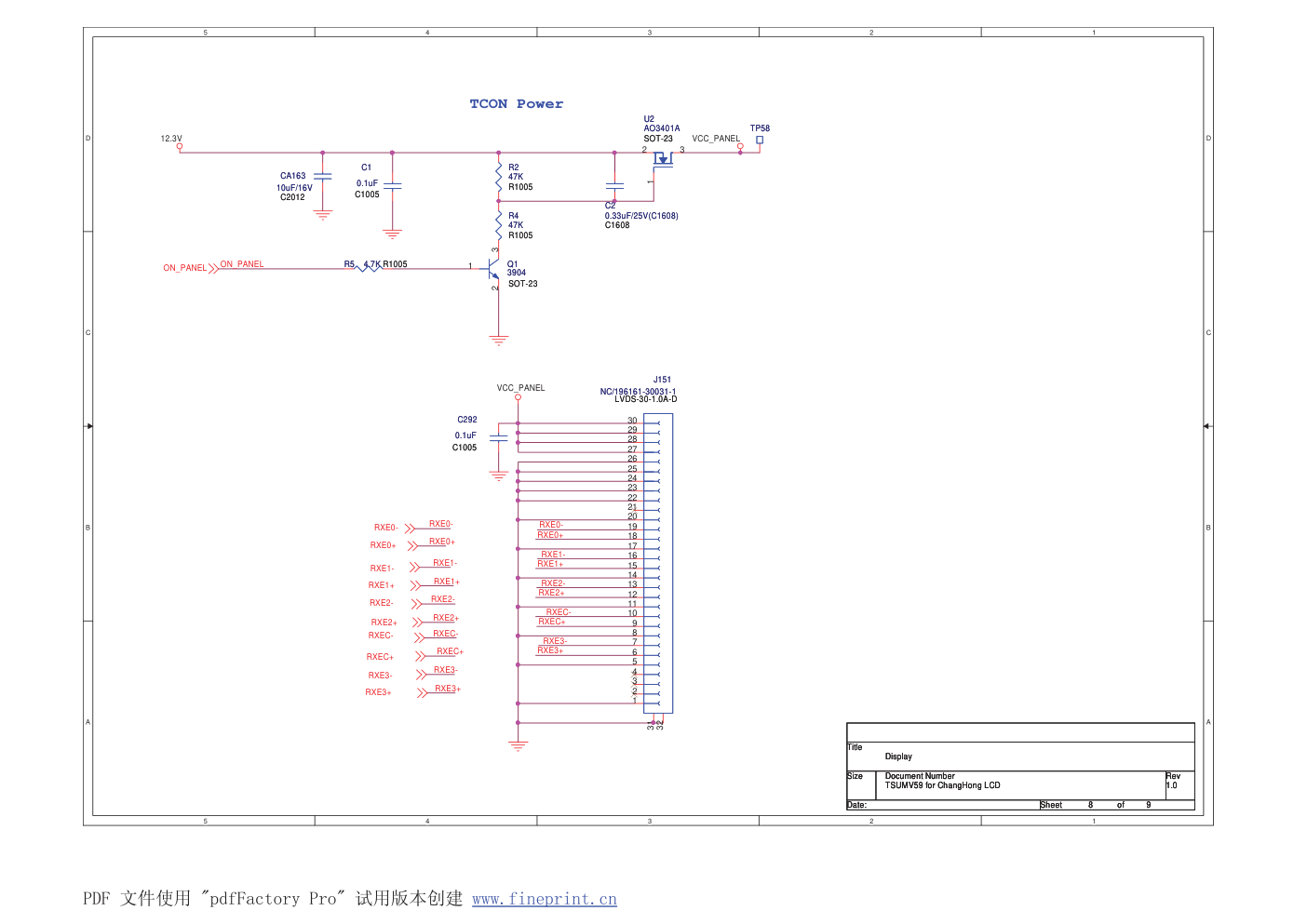This screenshot has height=924, width=1307.
Task: Click the RXE0- port symbol
Action: pyautogui.click(x=409, y=529)
